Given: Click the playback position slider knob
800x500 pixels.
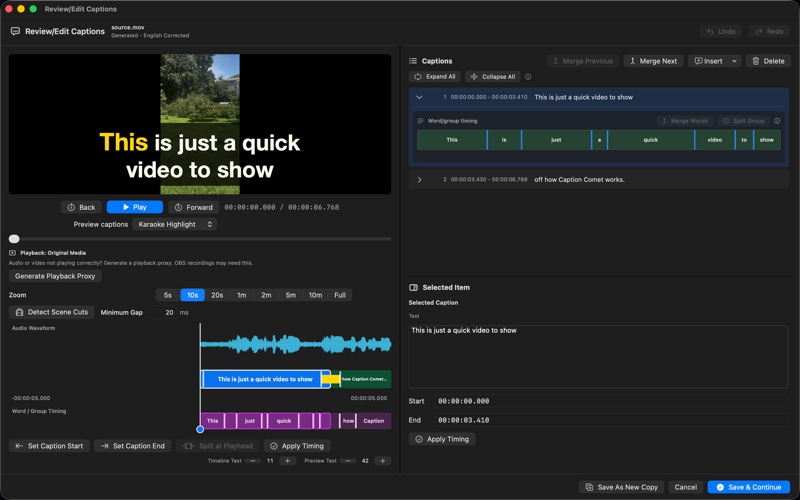Looking at the screenshot, I should (14, 239).
